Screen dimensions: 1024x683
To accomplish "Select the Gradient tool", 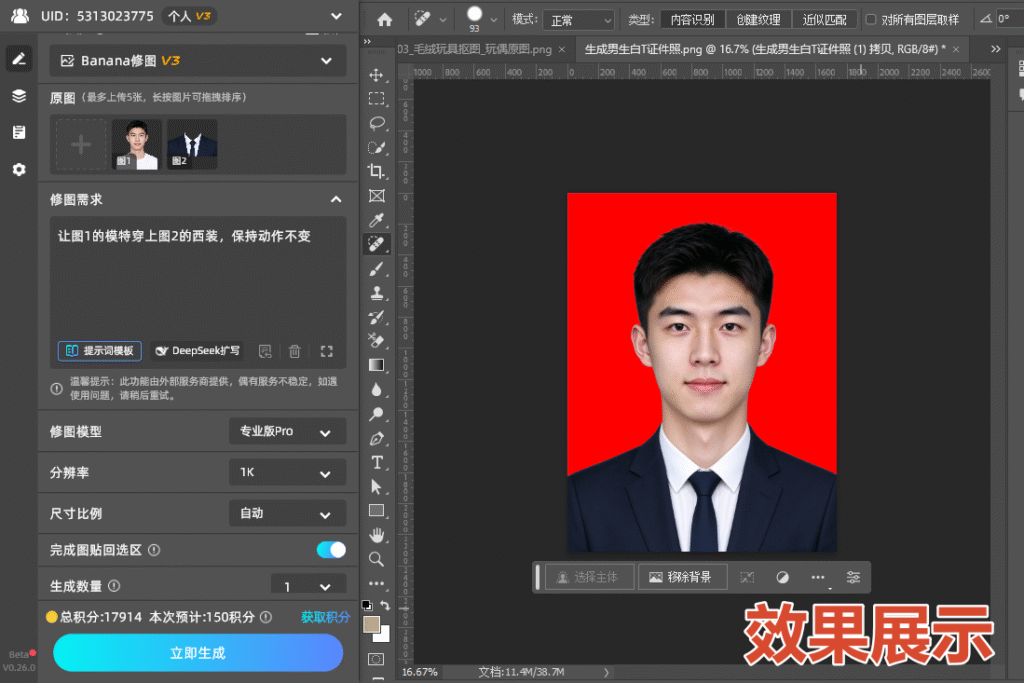I will (376, 365).
